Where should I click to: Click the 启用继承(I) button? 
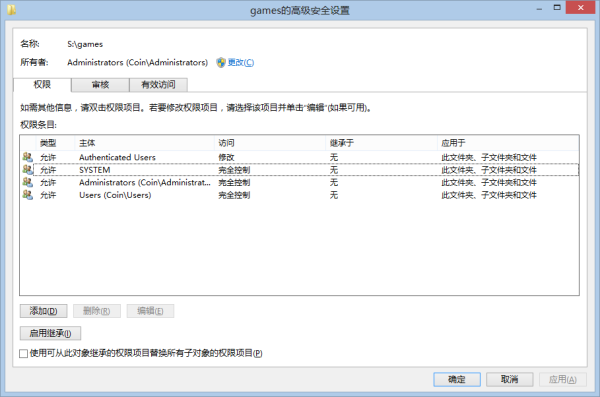tap(51, 333)
